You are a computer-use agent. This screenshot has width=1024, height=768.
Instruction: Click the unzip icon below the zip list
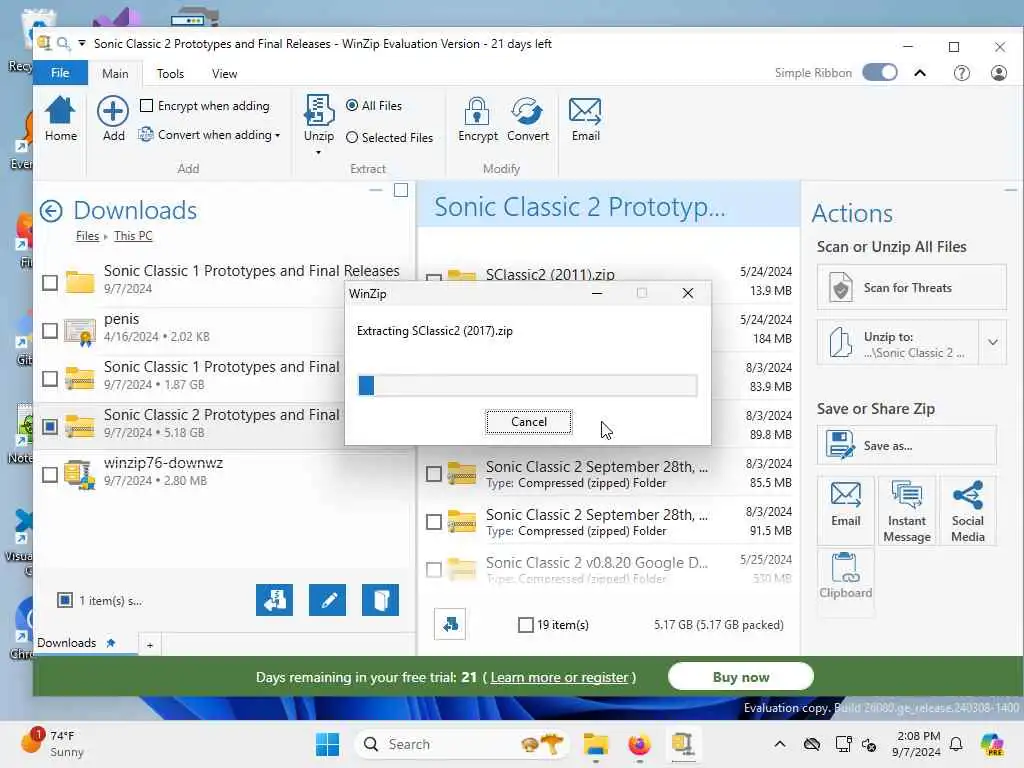click(x=450, y=624)
